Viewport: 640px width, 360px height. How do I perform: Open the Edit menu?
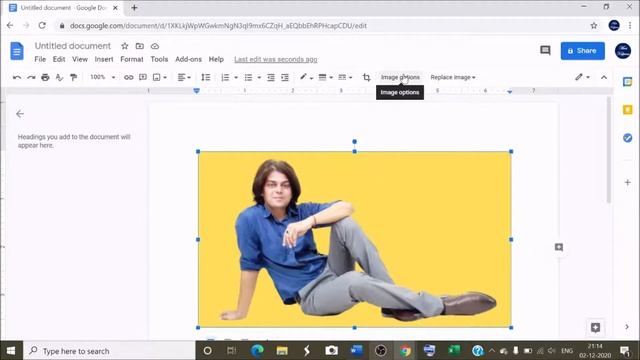59,59
